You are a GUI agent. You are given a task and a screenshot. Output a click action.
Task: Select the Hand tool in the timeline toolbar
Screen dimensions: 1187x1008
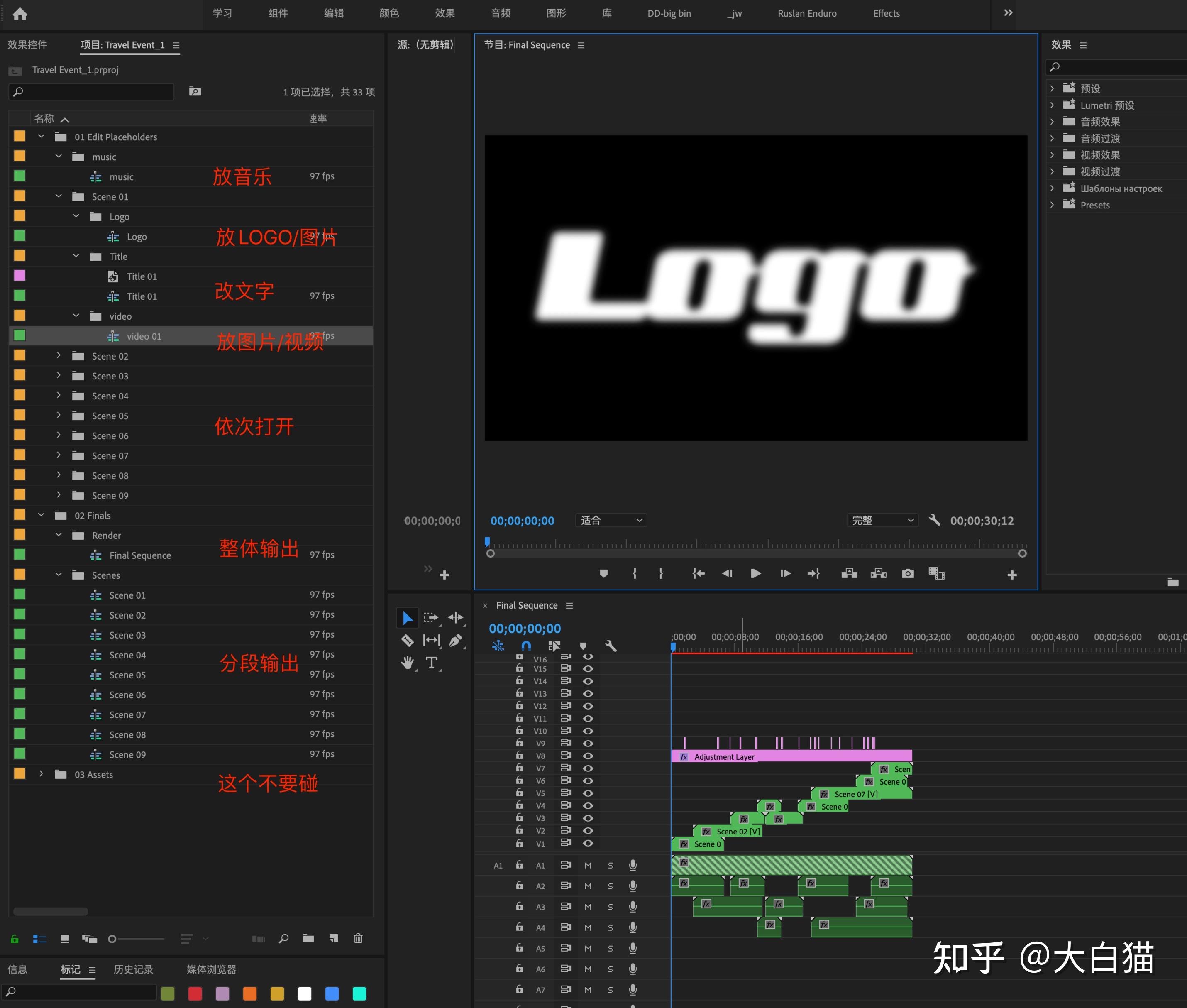pyautogui.click(x=407, y=663)
